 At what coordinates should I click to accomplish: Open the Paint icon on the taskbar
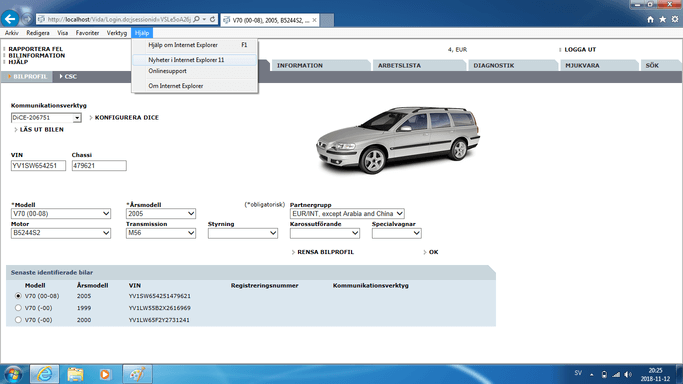[x=137, y=374]
